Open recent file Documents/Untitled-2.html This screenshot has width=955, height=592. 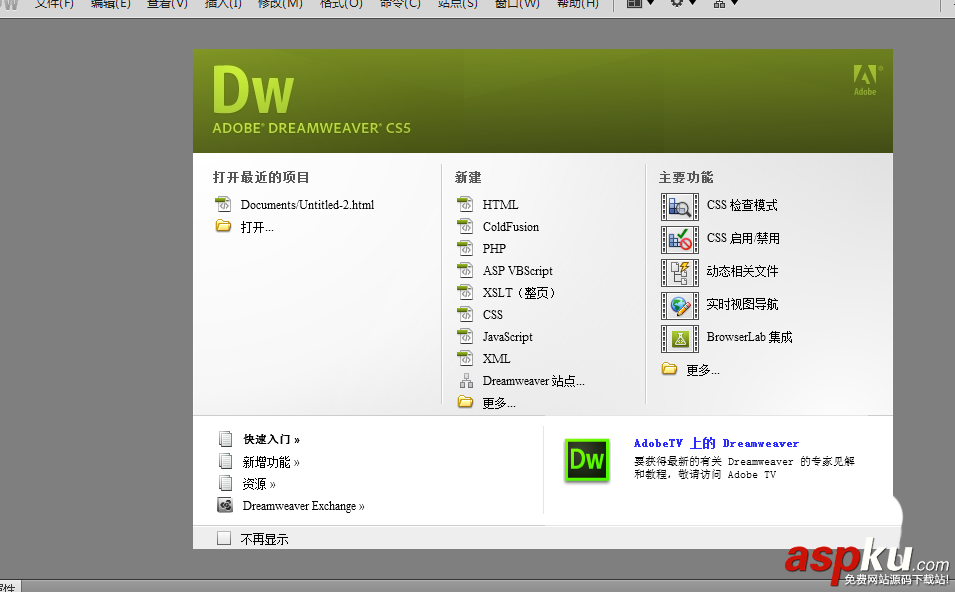click(x=308, y=205)
